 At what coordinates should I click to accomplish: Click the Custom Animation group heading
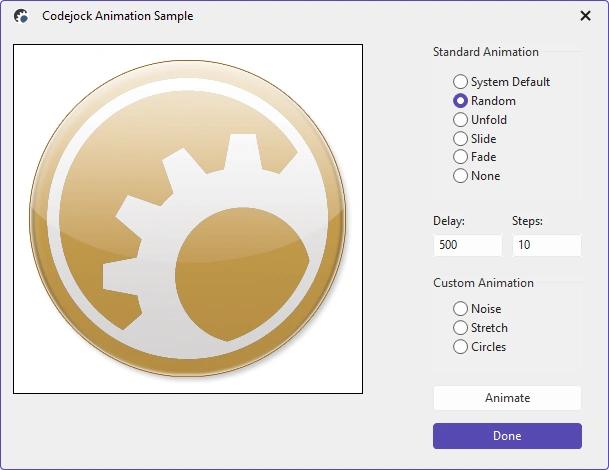click(x=483, y=283)
